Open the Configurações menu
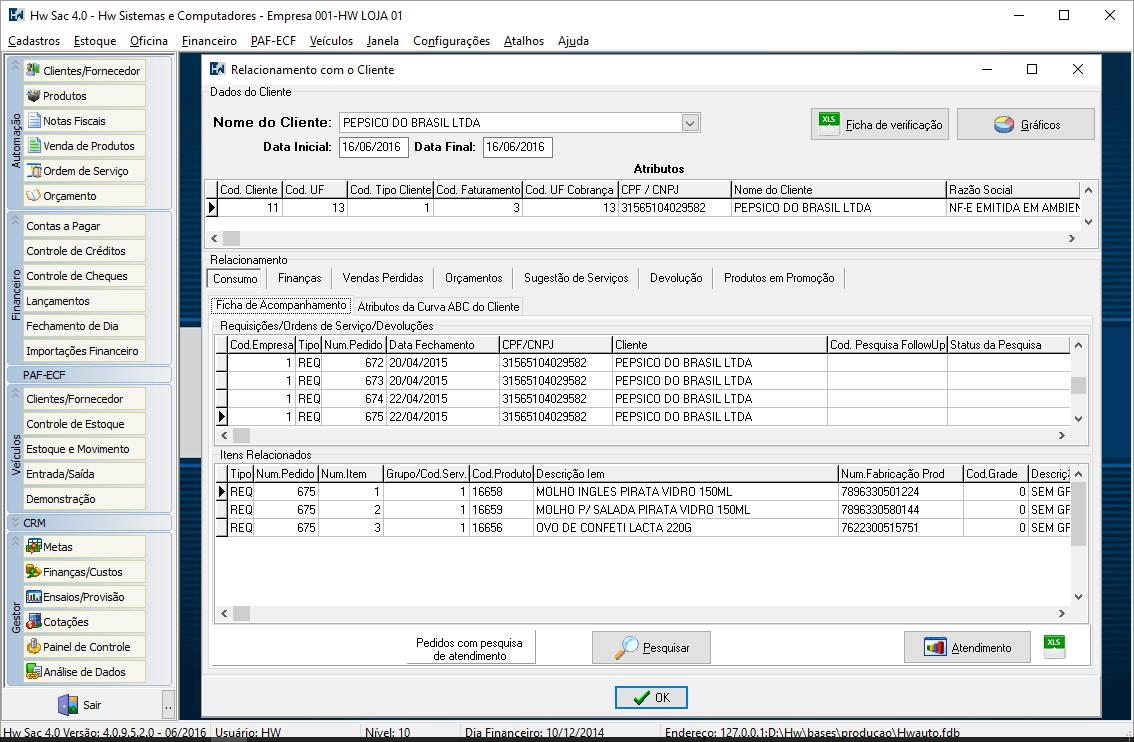1134x742 pixels. [x=451, y=40]
